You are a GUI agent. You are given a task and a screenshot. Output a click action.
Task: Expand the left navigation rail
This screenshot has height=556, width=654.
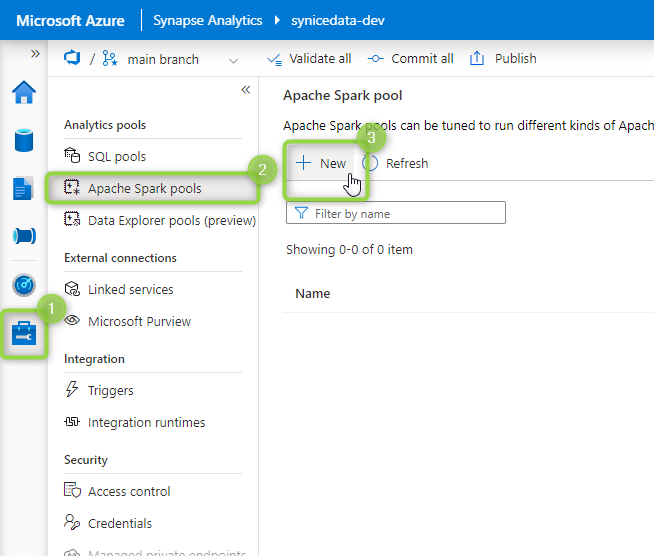(35, 54)
